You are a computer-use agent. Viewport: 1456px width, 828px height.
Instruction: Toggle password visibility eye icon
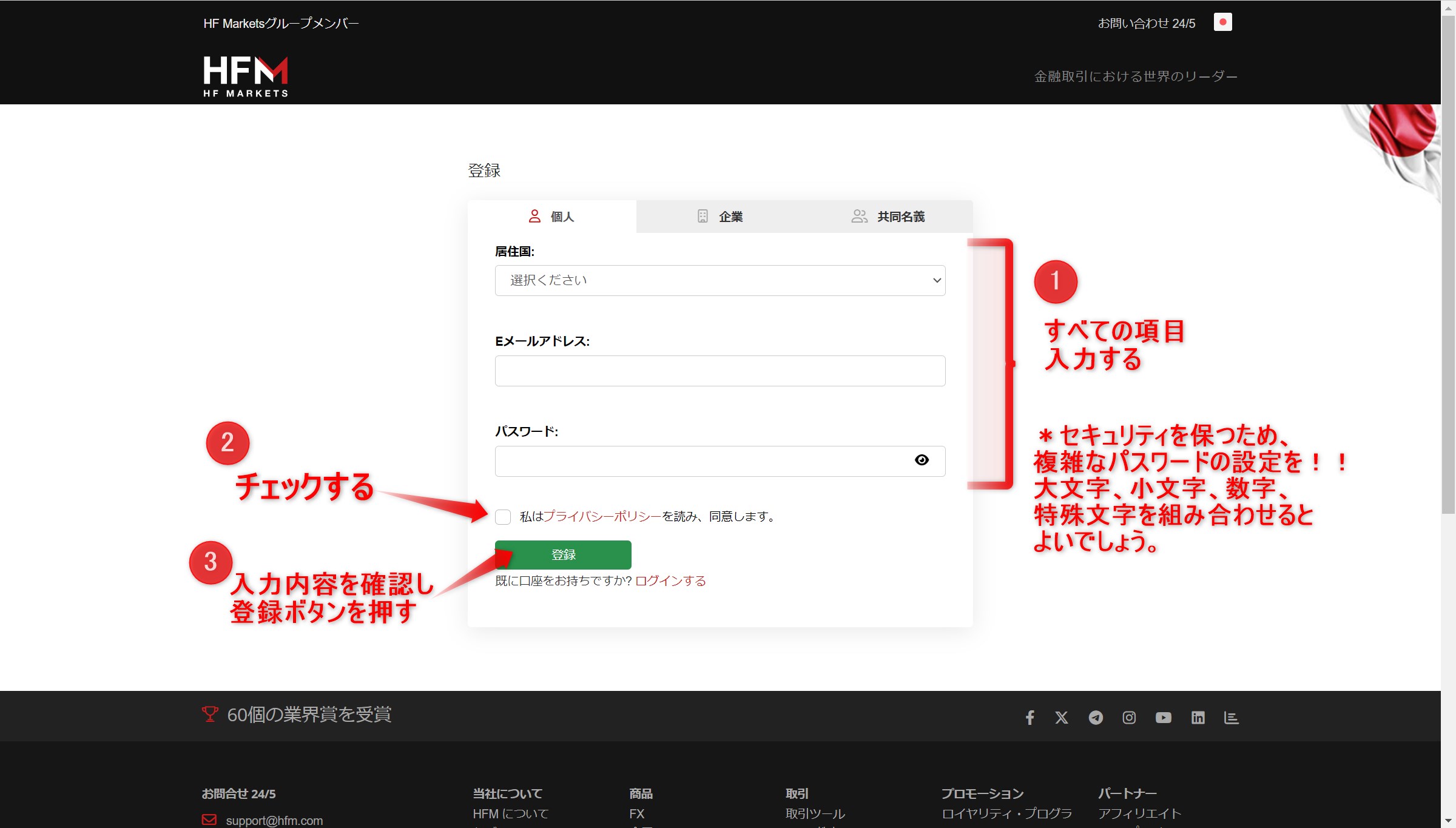click(922, 460)
